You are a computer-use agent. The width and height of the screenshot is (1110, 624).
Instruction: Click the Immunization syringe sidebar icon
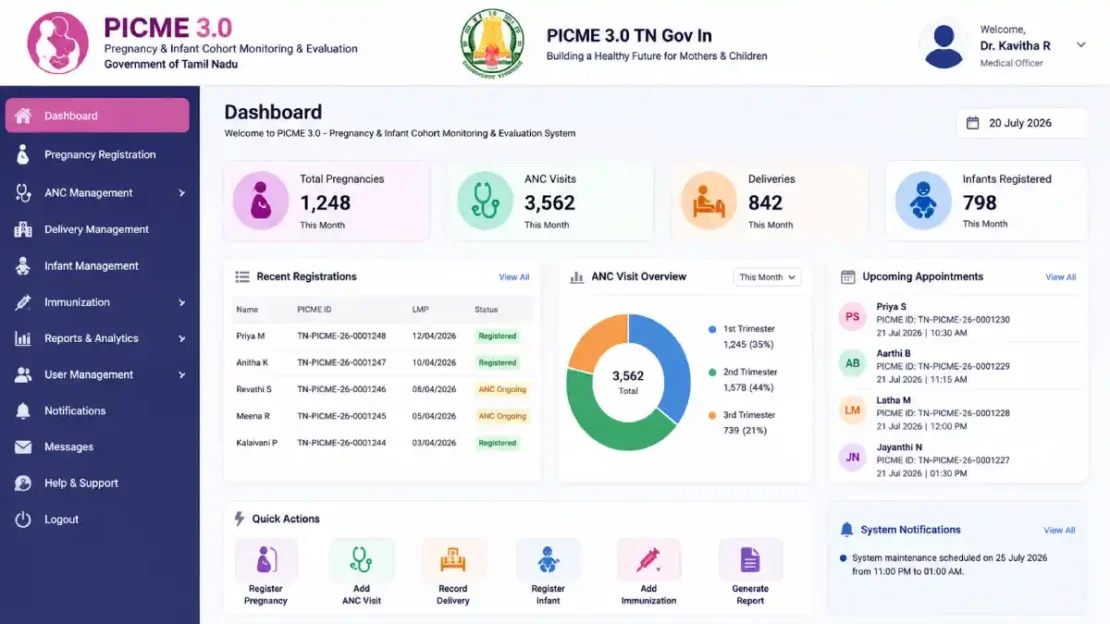click(23, 302)
